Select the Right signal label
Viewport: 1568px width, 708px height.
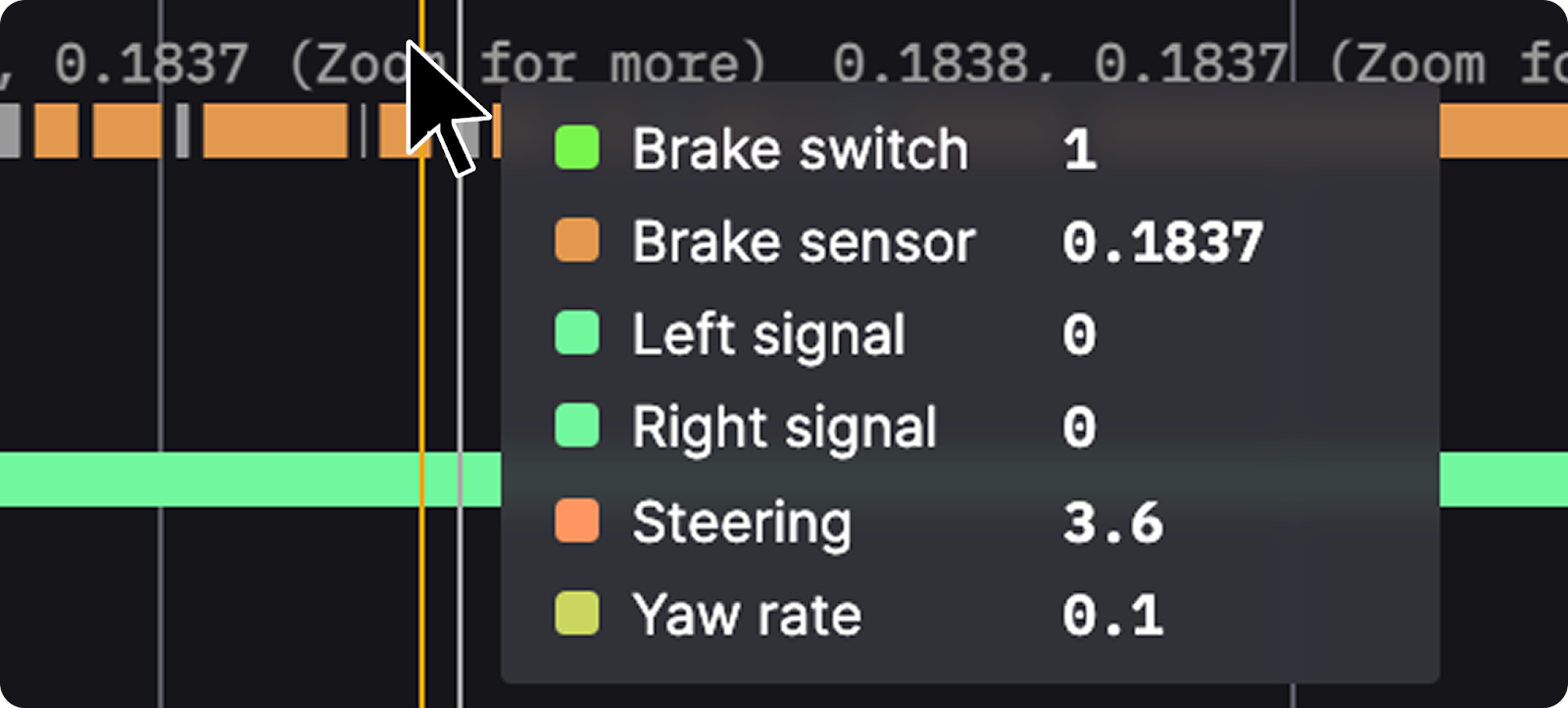coord(784,428)
